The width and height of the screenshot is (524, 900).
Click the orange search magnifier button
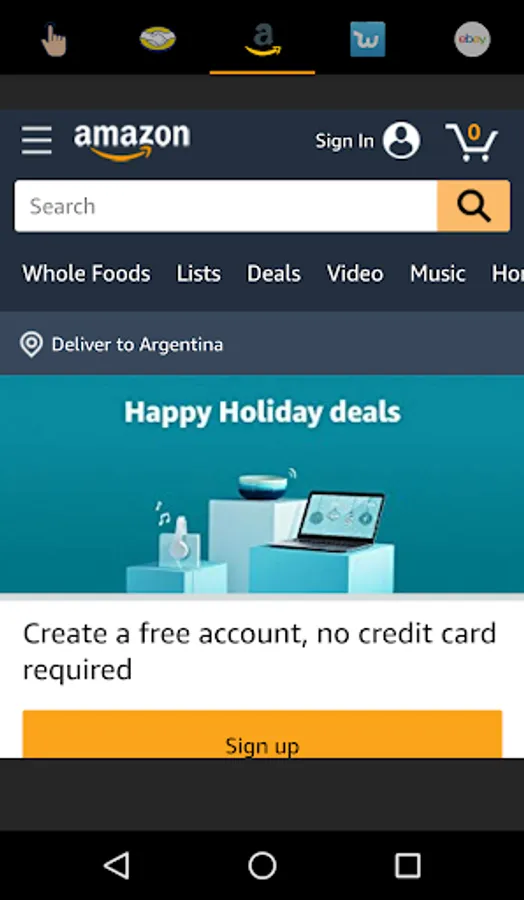point(473,206)
